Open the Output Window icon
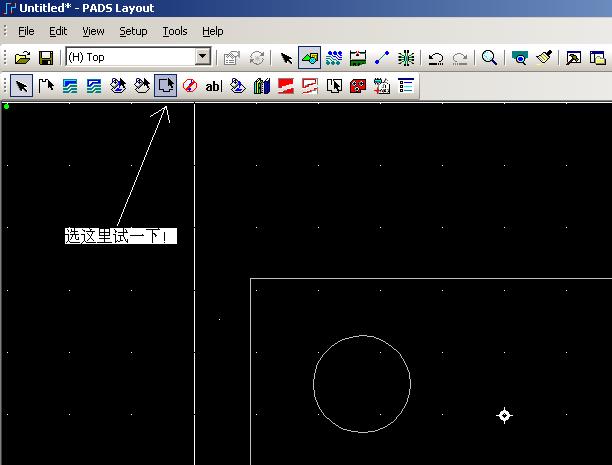This screenshot has height=465, width=612. 573,58
